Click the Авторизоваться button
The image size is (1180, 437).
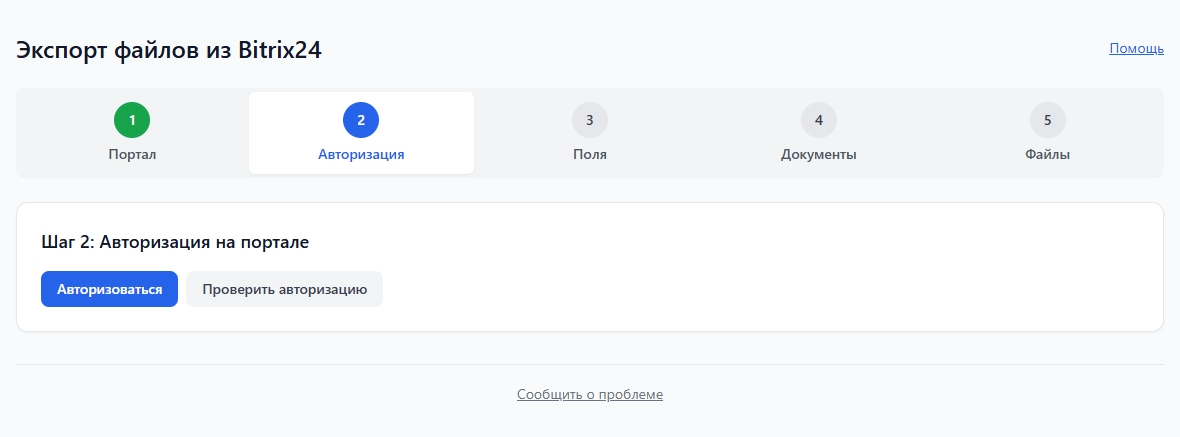(109, 289)
